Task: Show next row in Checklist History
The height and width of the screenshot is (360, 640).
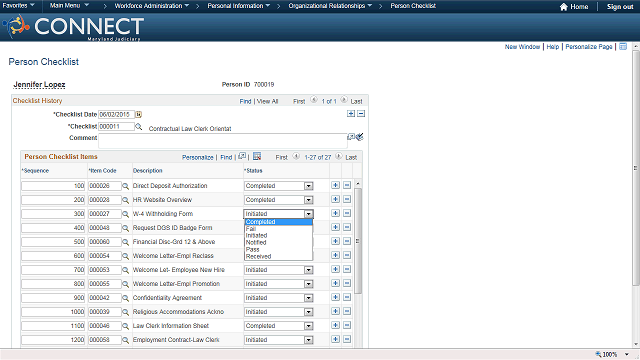Action: click(344, 100)
